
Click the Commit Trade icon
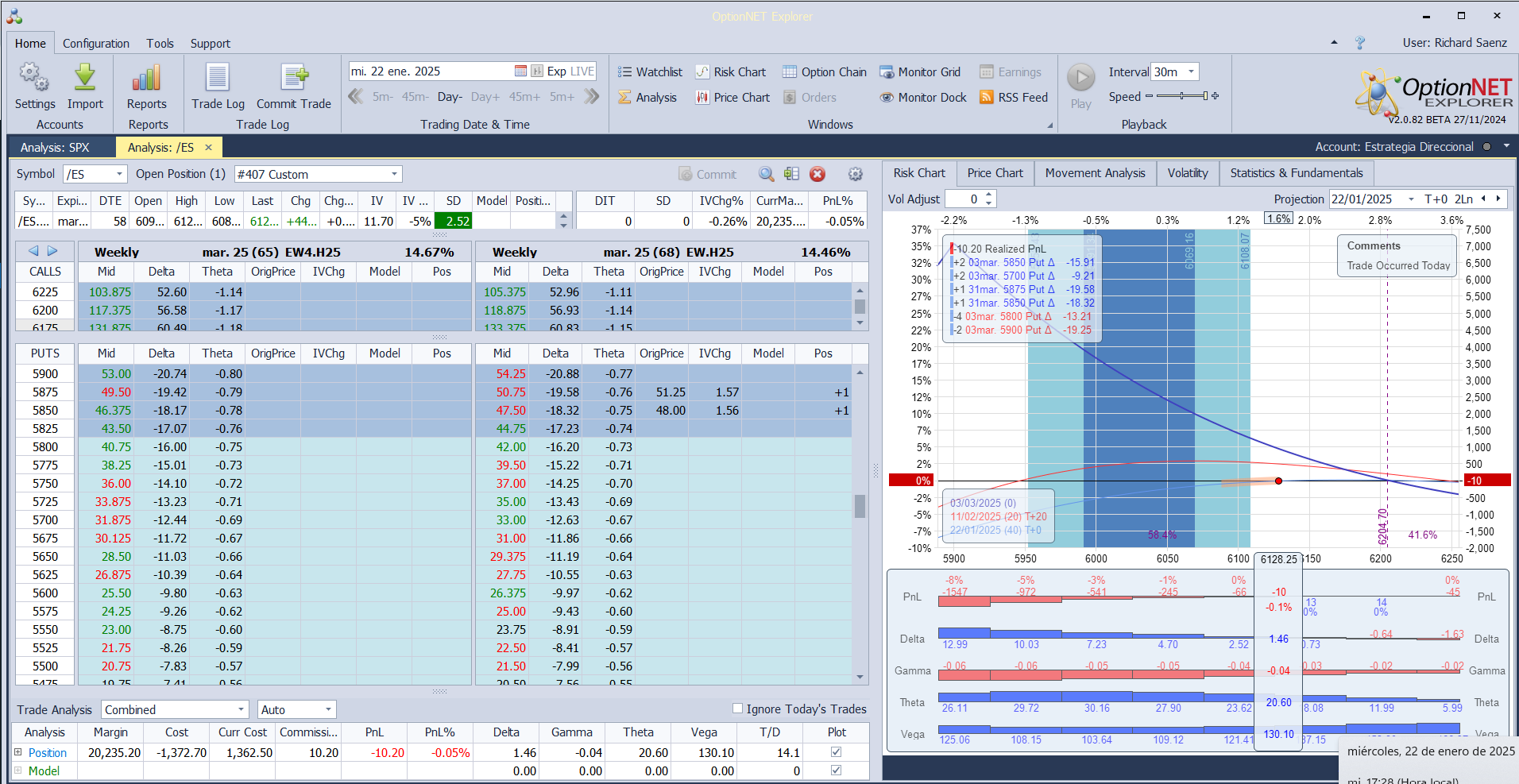(293, 79)
